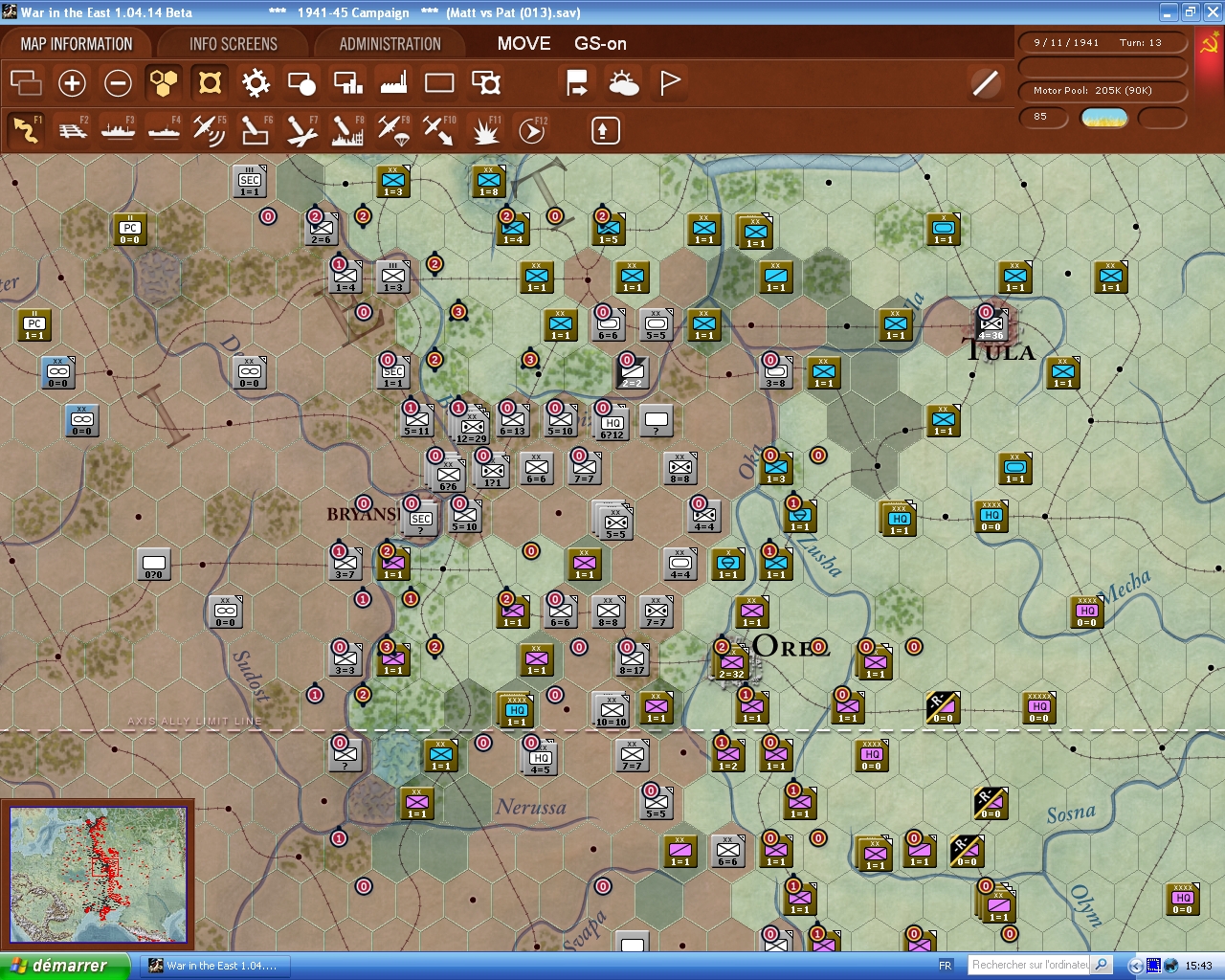Click the wheat field weather indicator
Screen dimensions: 1225x980
(1103, 118)
